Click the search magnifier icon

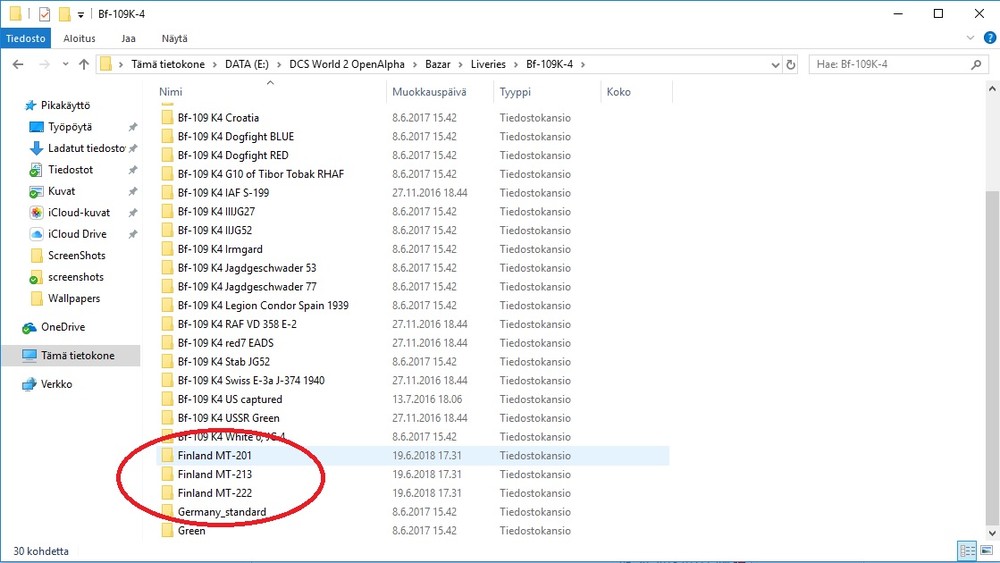point(976,64)
